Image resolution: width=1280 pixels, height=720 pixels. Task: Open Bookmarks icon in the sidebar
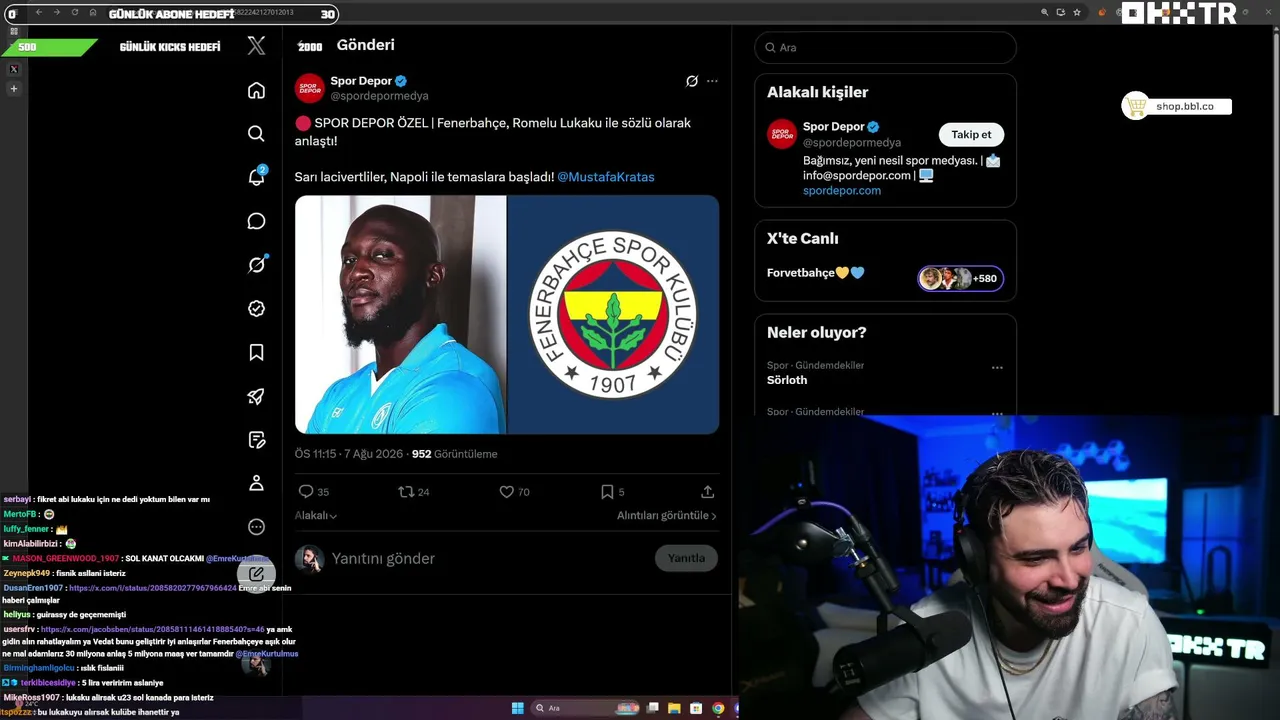(256, 352)
